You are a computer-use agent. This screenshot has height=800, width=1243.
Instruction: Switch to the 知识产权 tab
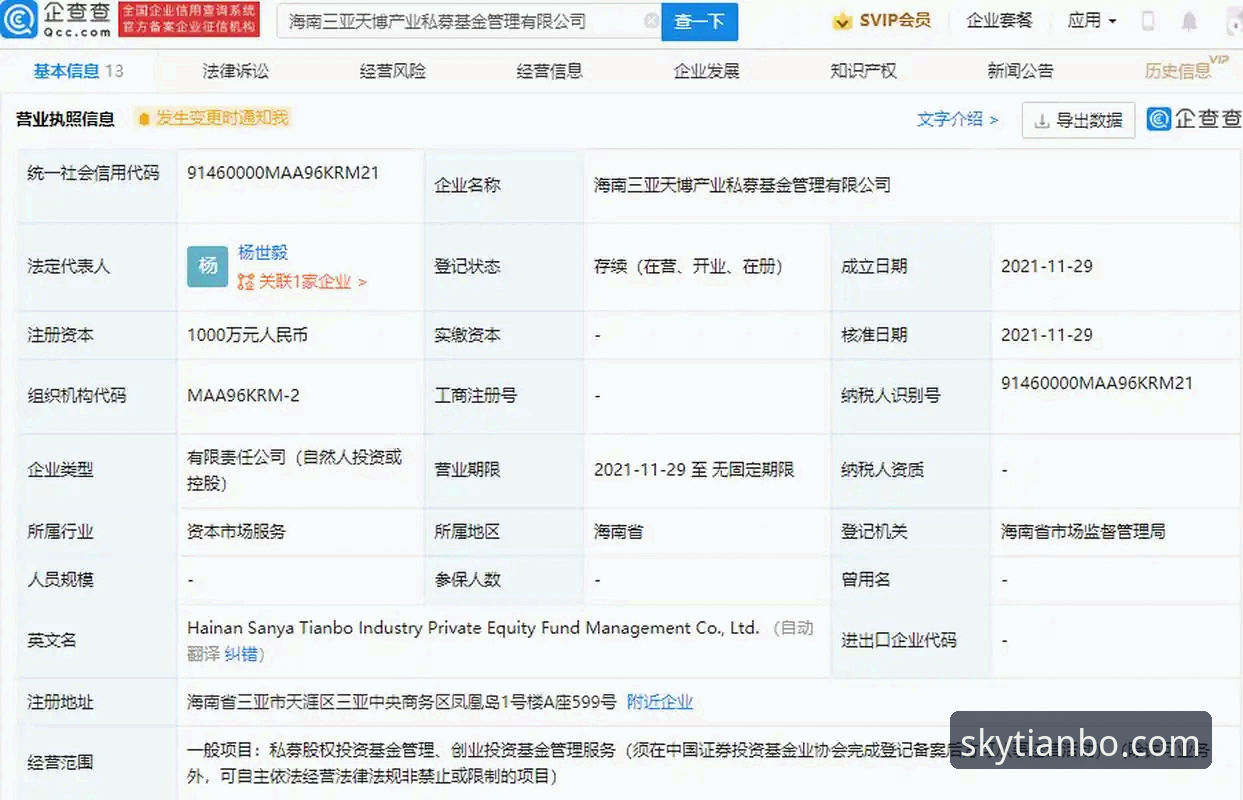click(x=864, y=71)
